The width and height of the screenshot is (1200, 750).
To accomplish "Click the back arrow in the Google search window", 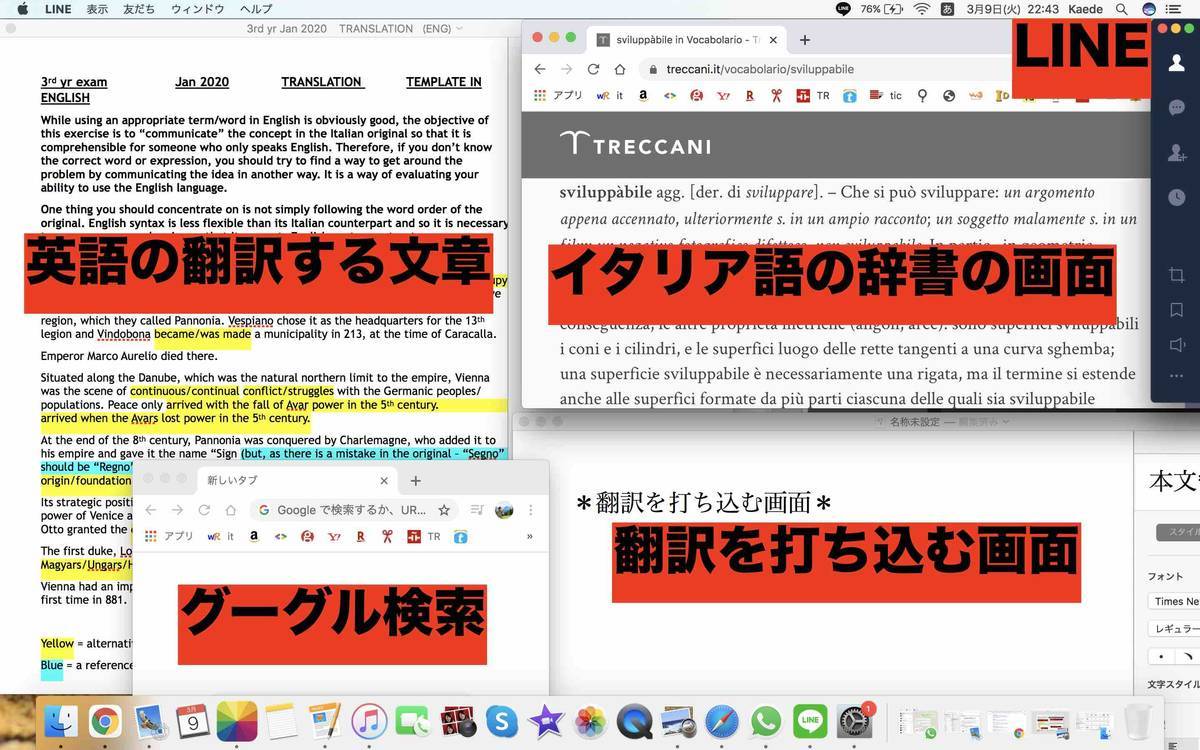I will point(150,510).
